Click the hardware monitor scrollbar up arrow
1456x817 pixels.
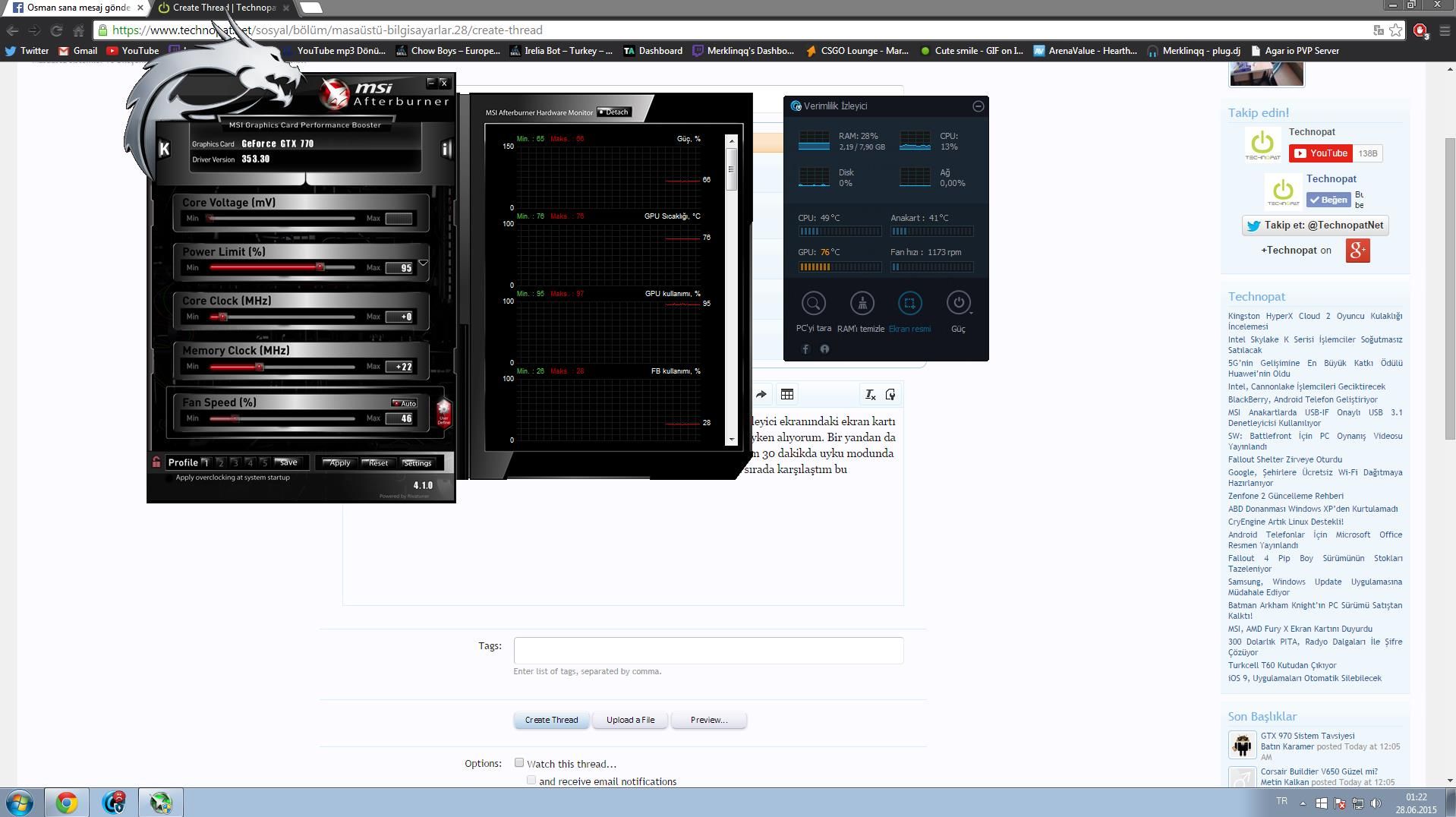(732, 140)
